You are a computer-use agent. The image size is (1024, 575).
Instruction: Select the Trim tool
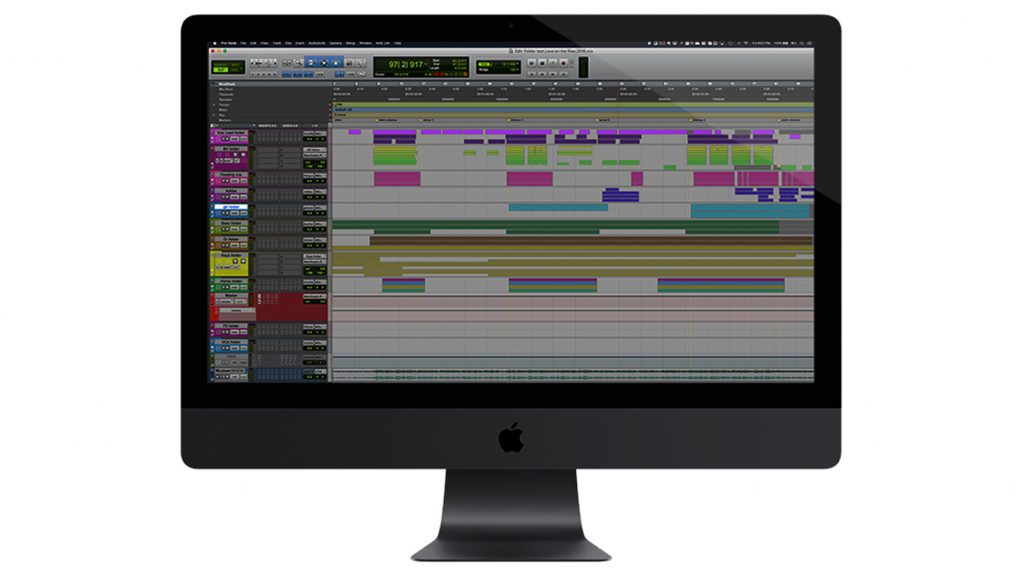pyautogui.click(x=311, y=63)
